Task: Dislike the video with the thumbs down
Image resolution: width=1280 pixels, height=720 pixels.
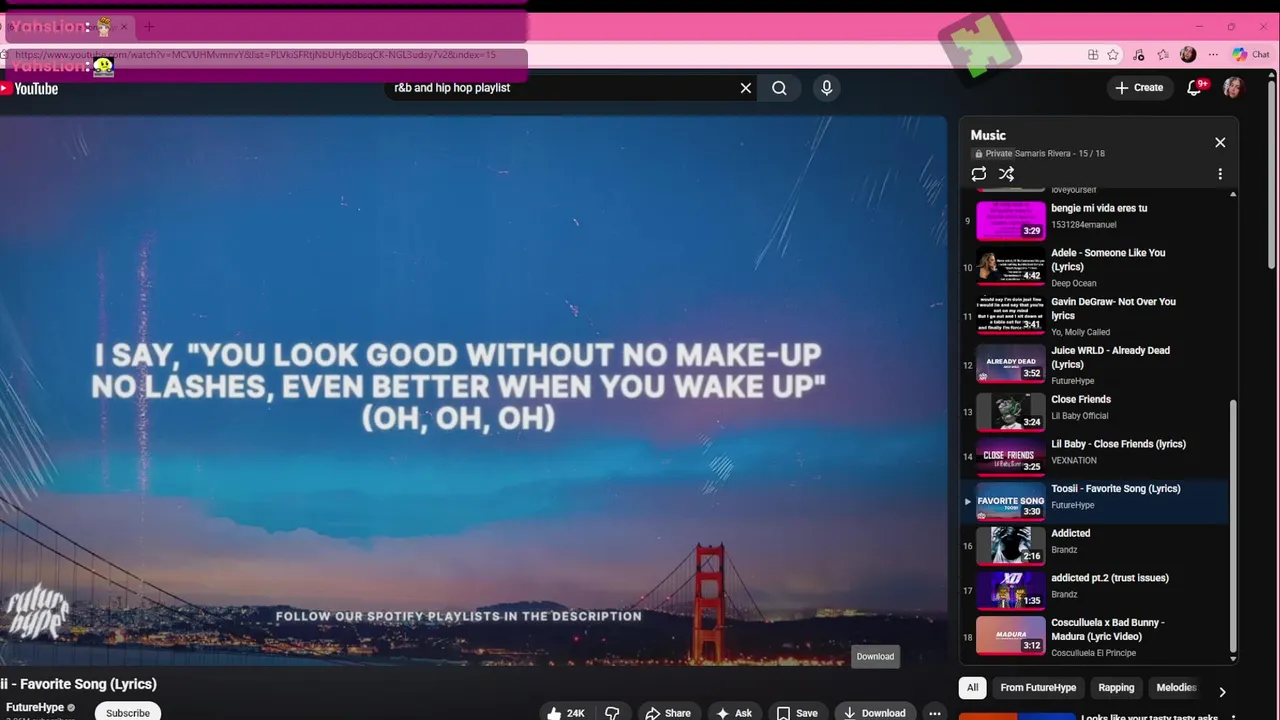Action: (x=612, y=713)
